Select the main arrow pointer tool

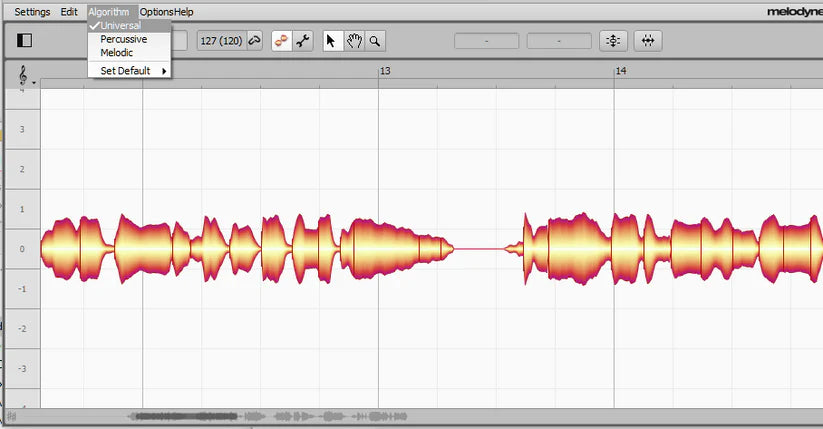pos(333,41)
